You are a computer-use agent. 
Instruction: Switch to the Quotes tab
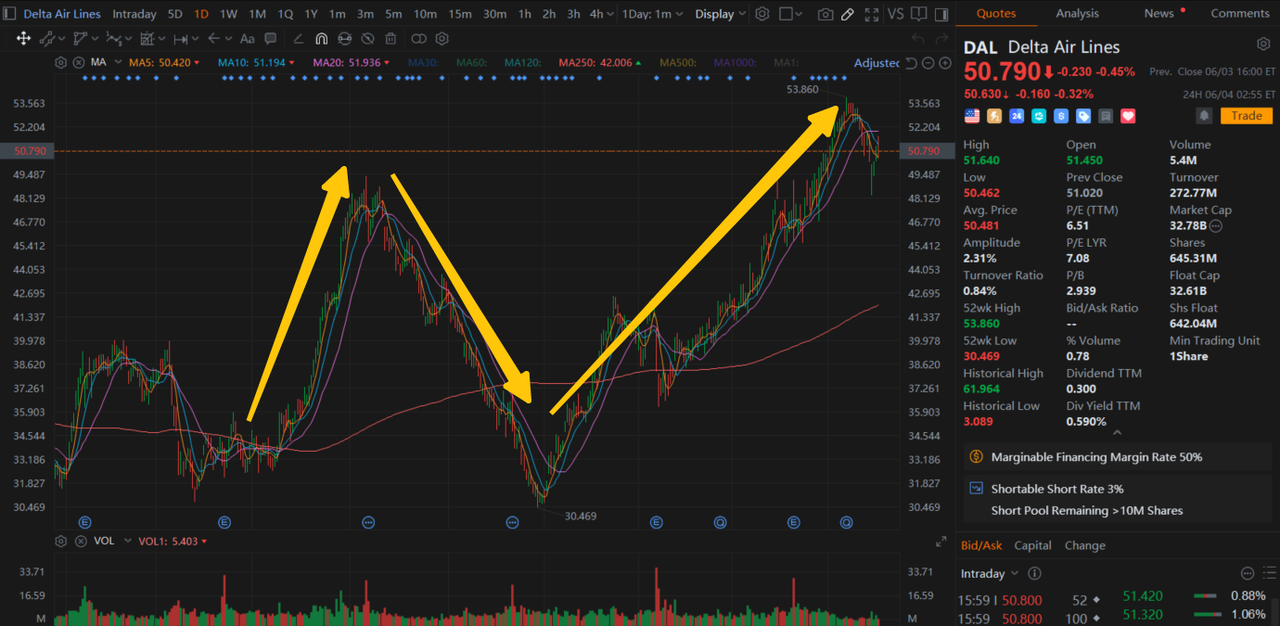996,13
